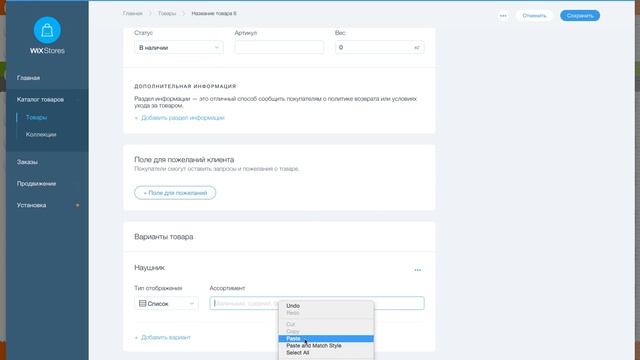The image size is (640, 360).
Task: Choose Paste in the context menu
Action: pos(326,339)
